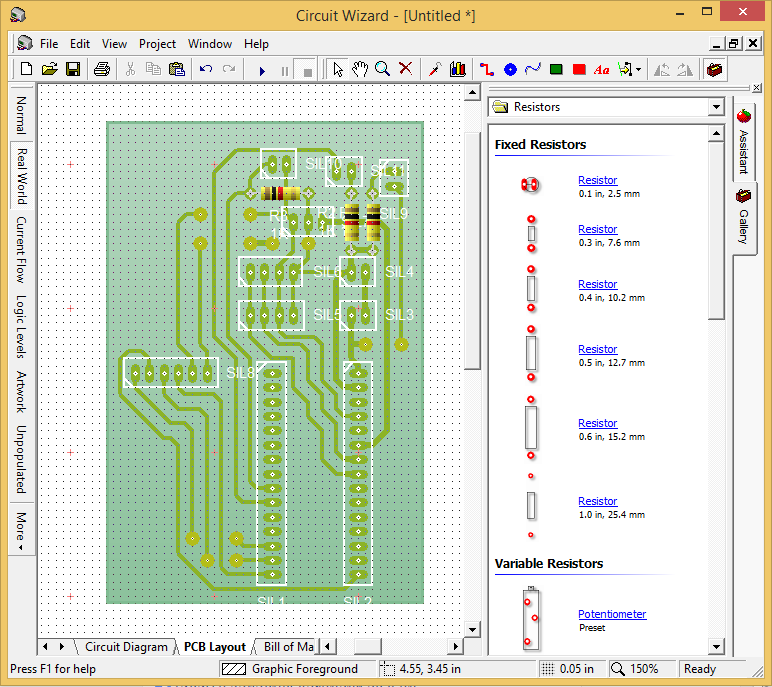Select the blue curved wire tool

tap(533, 69)
